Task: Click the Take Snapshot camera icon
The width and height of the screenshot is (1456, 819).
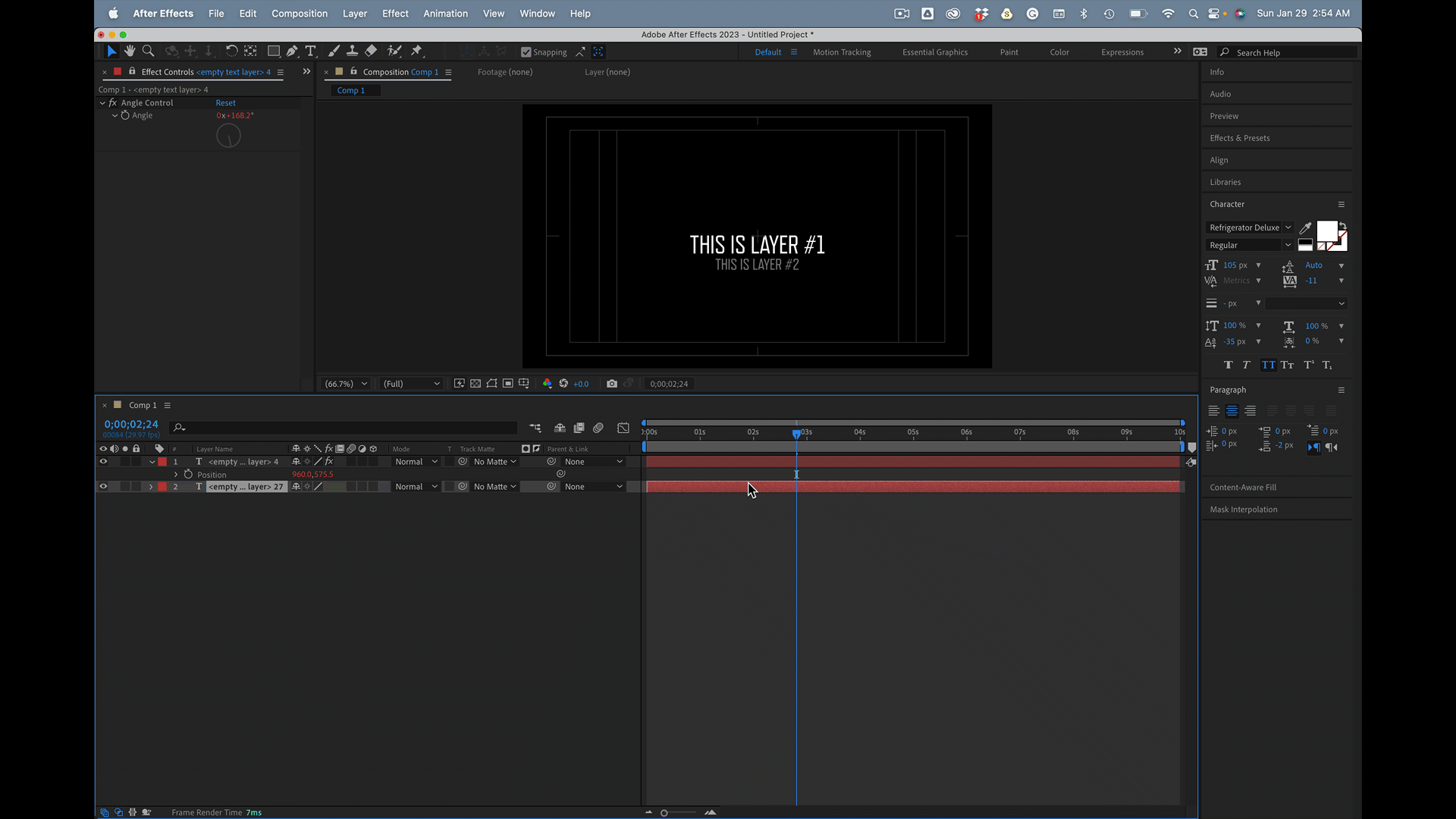Action: click(612, 384)
